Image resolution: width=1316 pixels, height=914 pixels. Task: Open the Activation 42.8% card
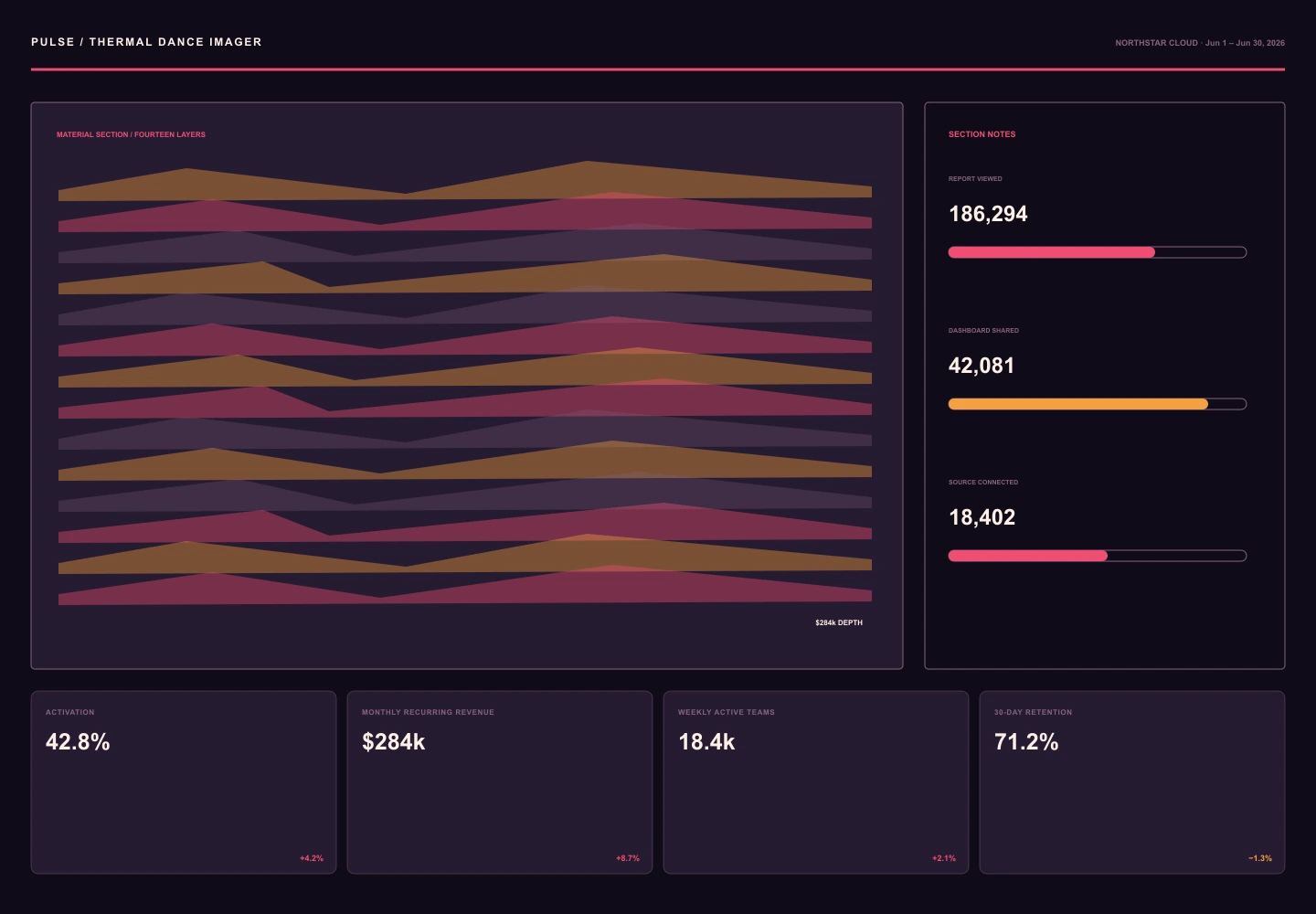(x=184, y=782)
